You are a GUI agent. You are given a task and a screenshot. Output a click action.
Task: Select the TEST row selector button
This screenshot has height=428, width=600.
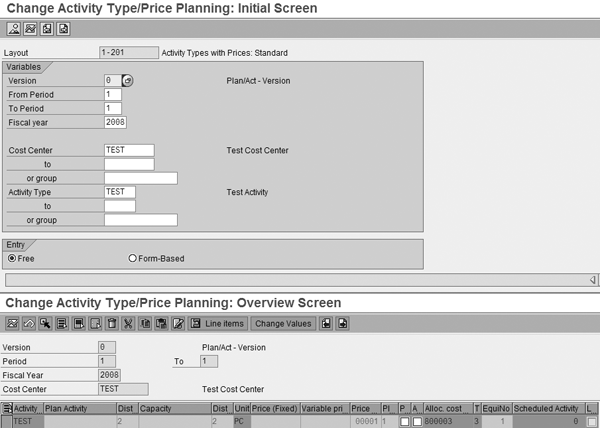[7, 421]
